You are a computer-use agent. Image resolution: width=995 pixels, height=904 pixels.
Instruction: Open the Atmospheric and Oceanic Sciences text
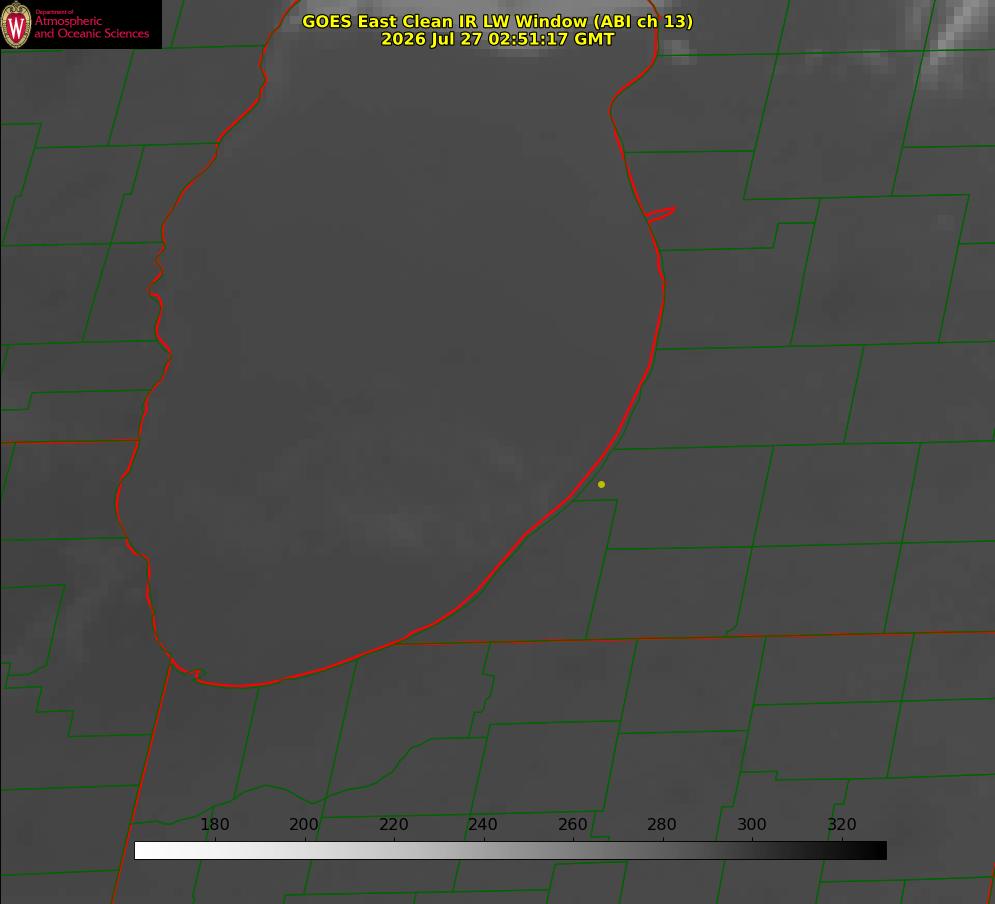point(91,27)
